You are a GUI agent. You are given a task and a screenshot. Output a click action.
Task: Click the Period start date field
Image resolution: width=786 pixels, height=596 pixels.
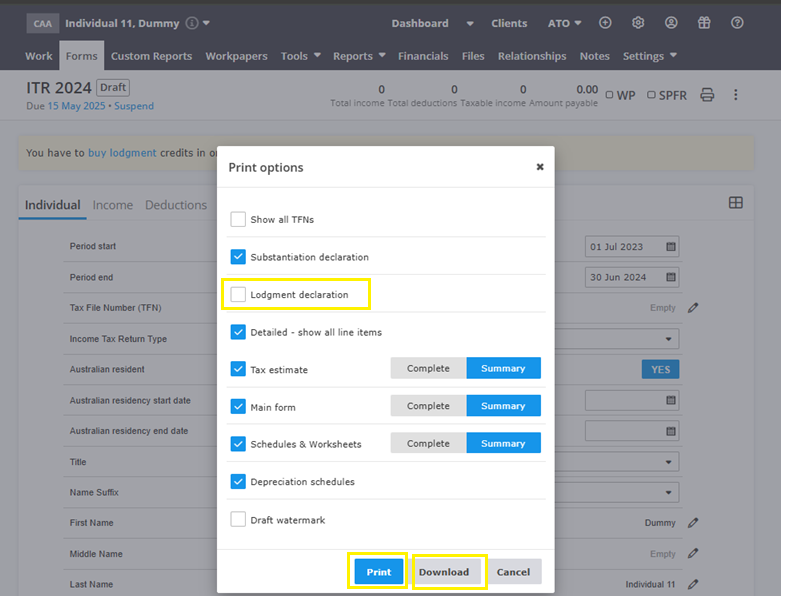[632, 247]
